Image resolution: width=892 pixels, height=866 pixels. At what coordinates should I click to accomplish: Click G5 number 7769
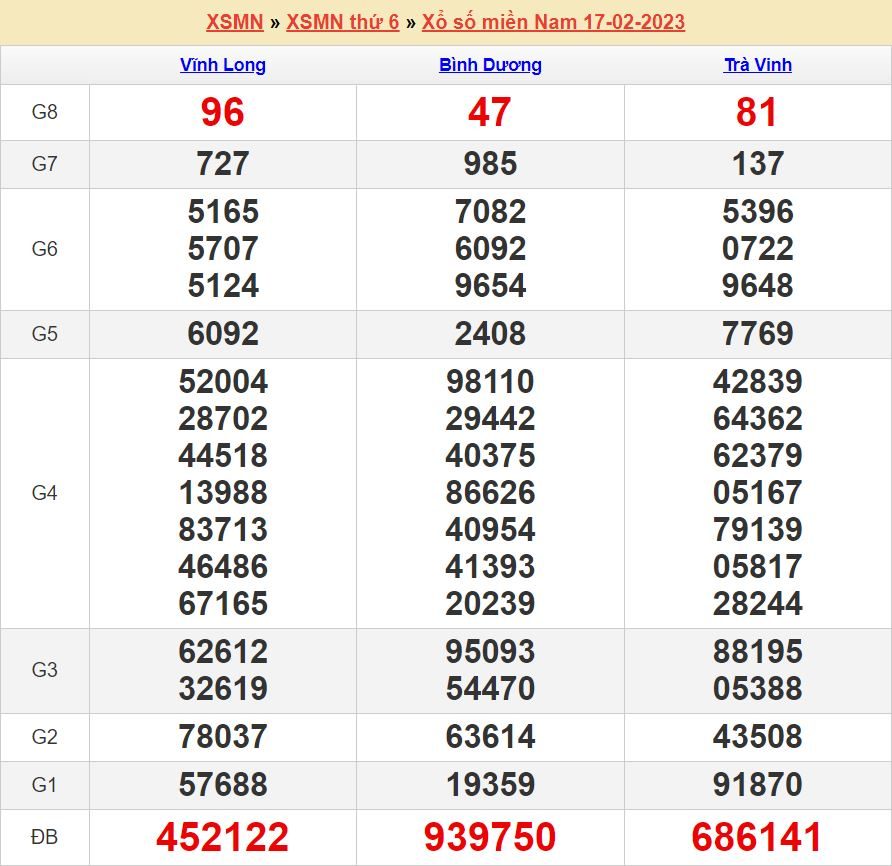pos(758,333)
